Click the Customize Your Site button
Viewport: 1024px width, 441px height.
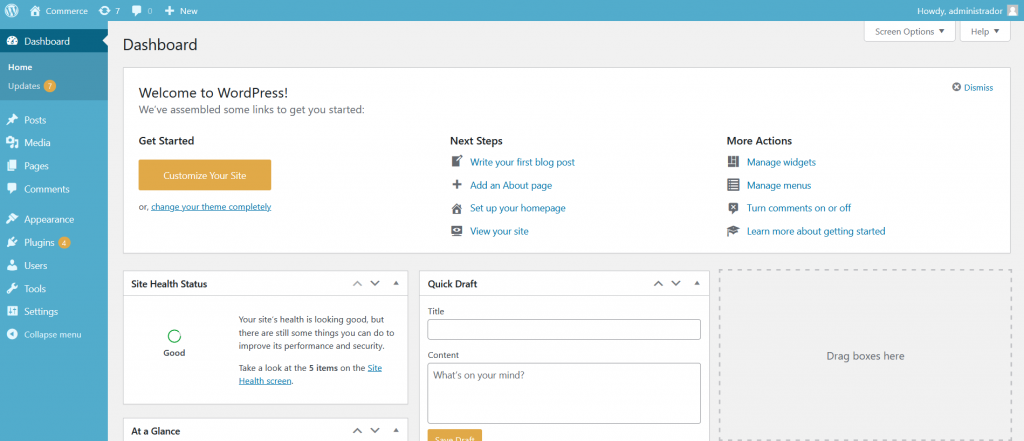204,175
